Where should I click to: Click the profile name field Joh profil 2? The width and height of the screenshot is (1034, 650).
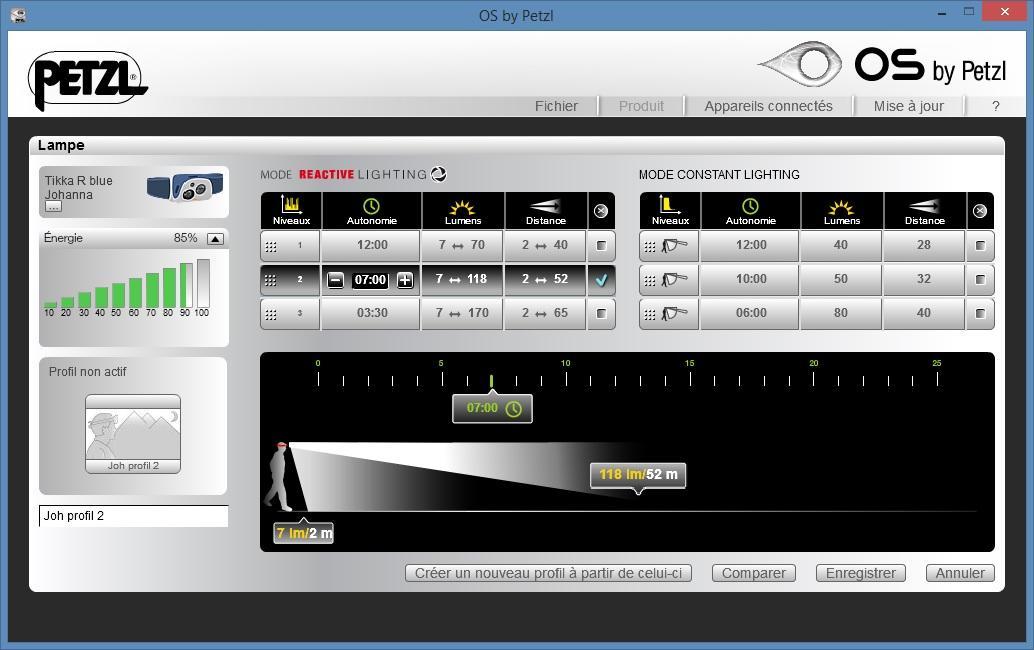133,516
